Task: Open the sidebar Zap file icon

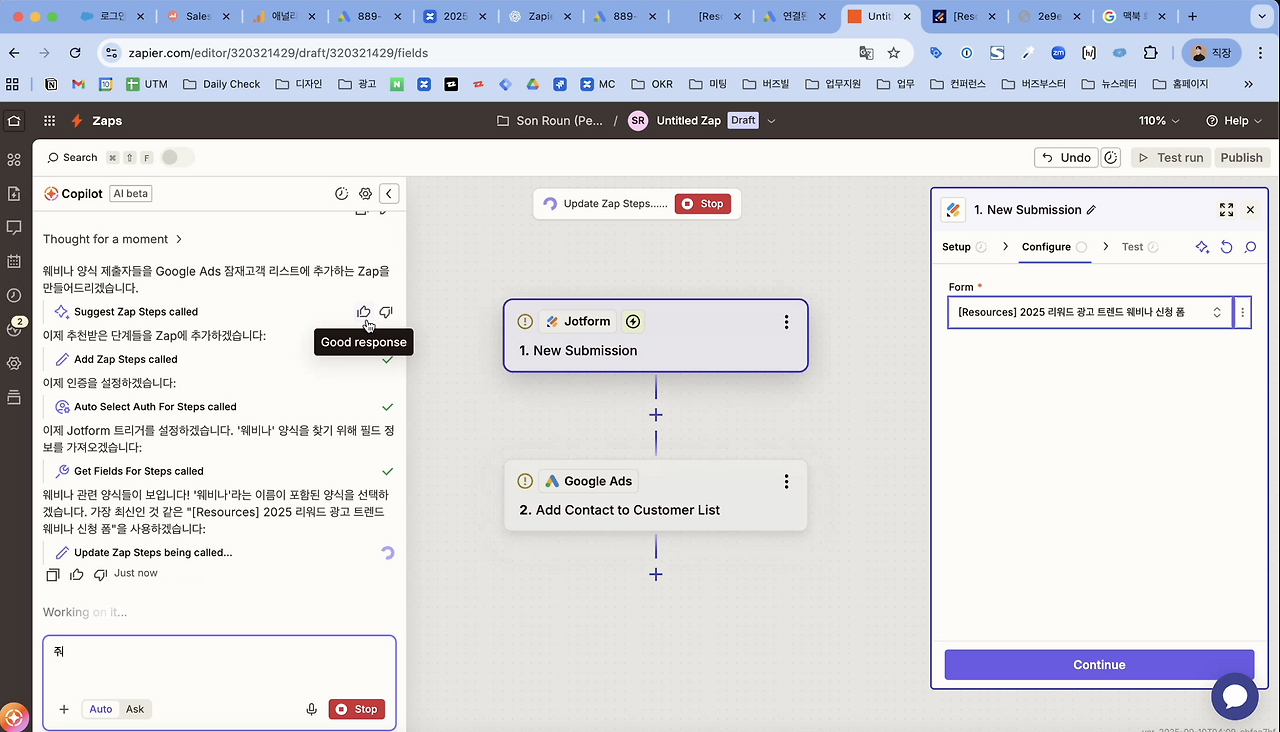Action: (x=14, y=194)
